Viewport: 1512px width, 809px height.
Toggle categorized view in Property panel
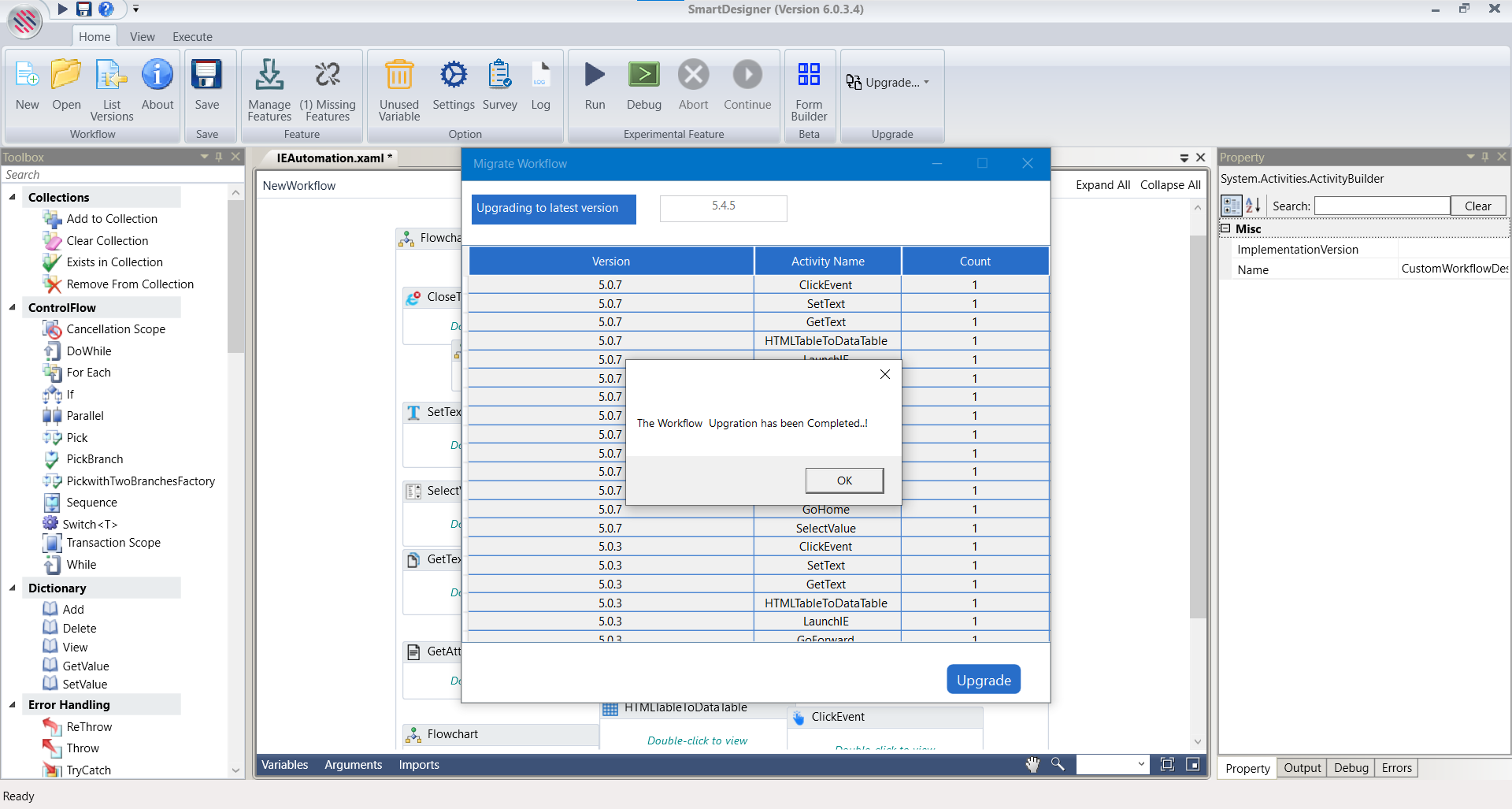coord(1232,206)
